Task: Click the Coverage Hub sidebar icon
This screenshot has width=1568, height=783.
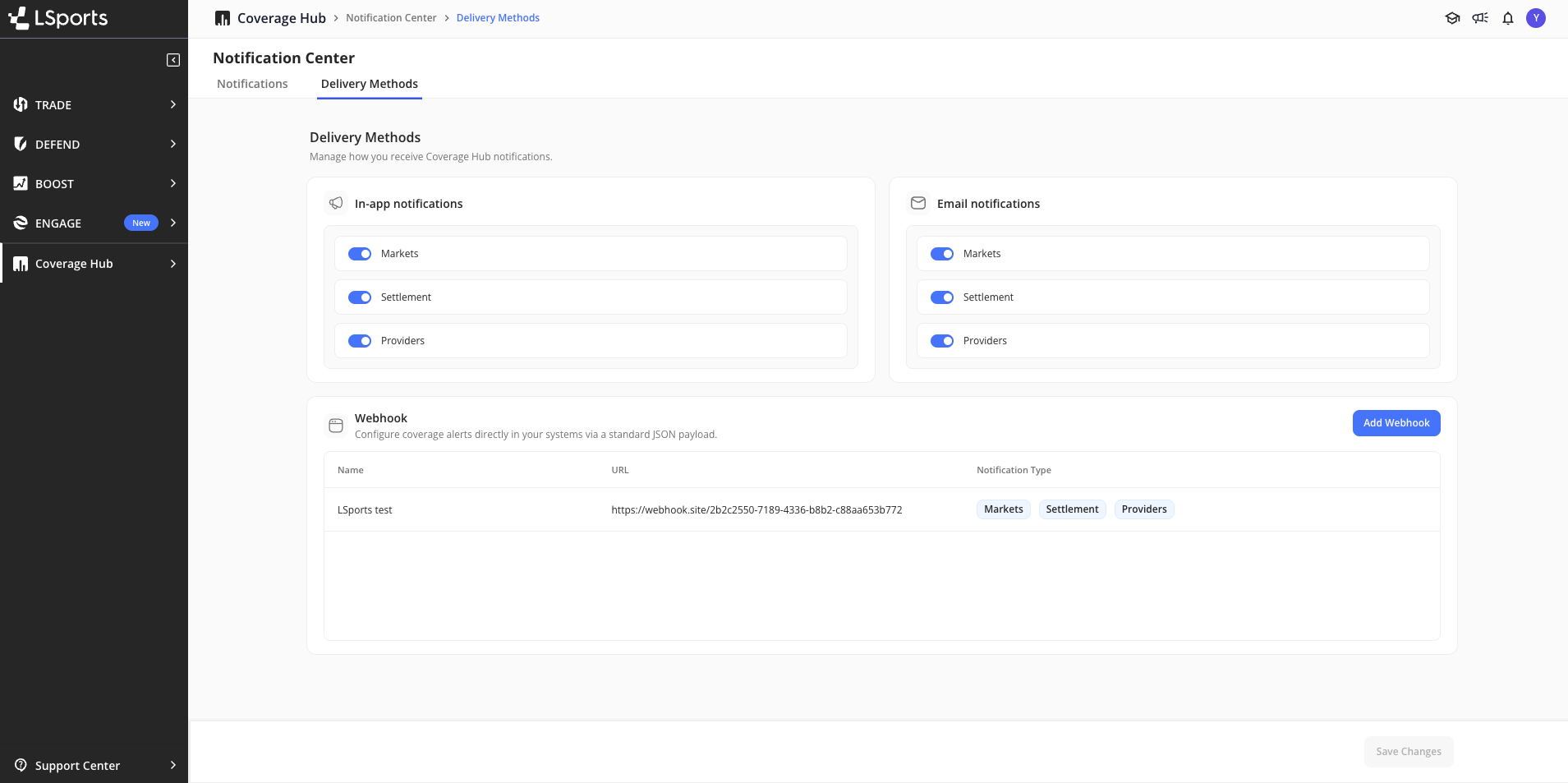Action: pos(21,264)
